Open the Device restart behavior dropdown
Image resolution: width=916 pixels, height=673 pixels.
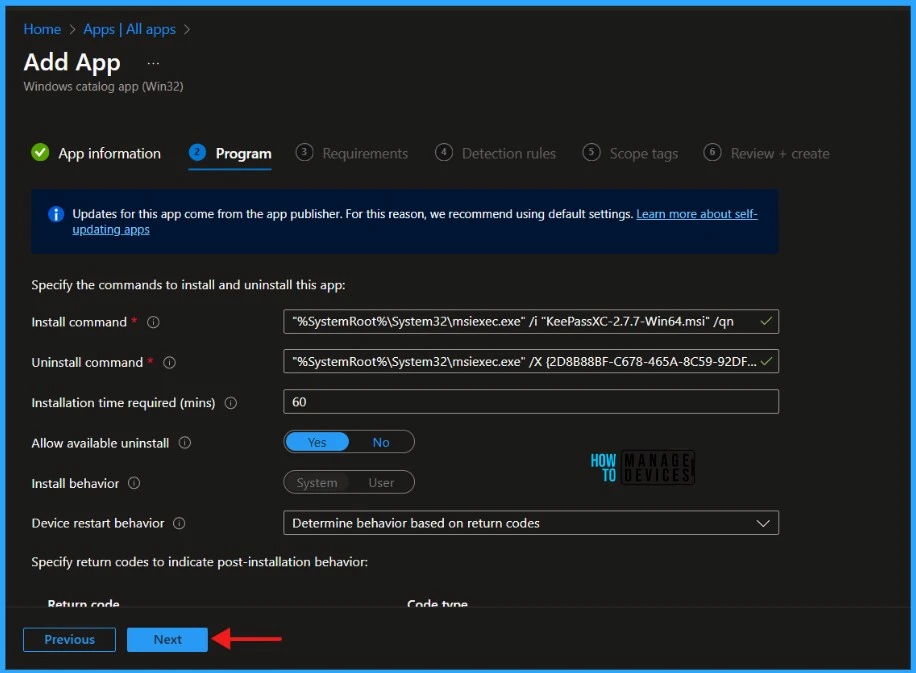tap(531, 523)
